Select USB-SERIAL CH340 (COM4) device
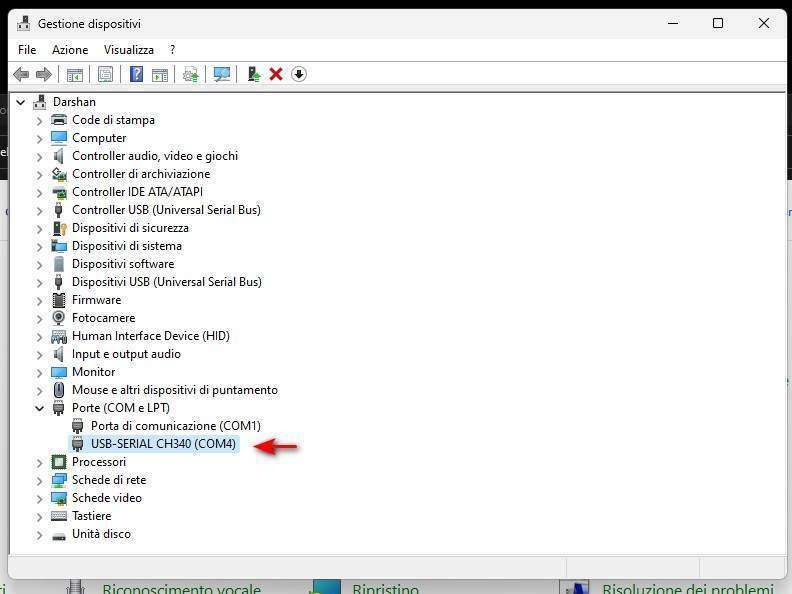Viewport: 792px width, 594px height. coord(163,444)
